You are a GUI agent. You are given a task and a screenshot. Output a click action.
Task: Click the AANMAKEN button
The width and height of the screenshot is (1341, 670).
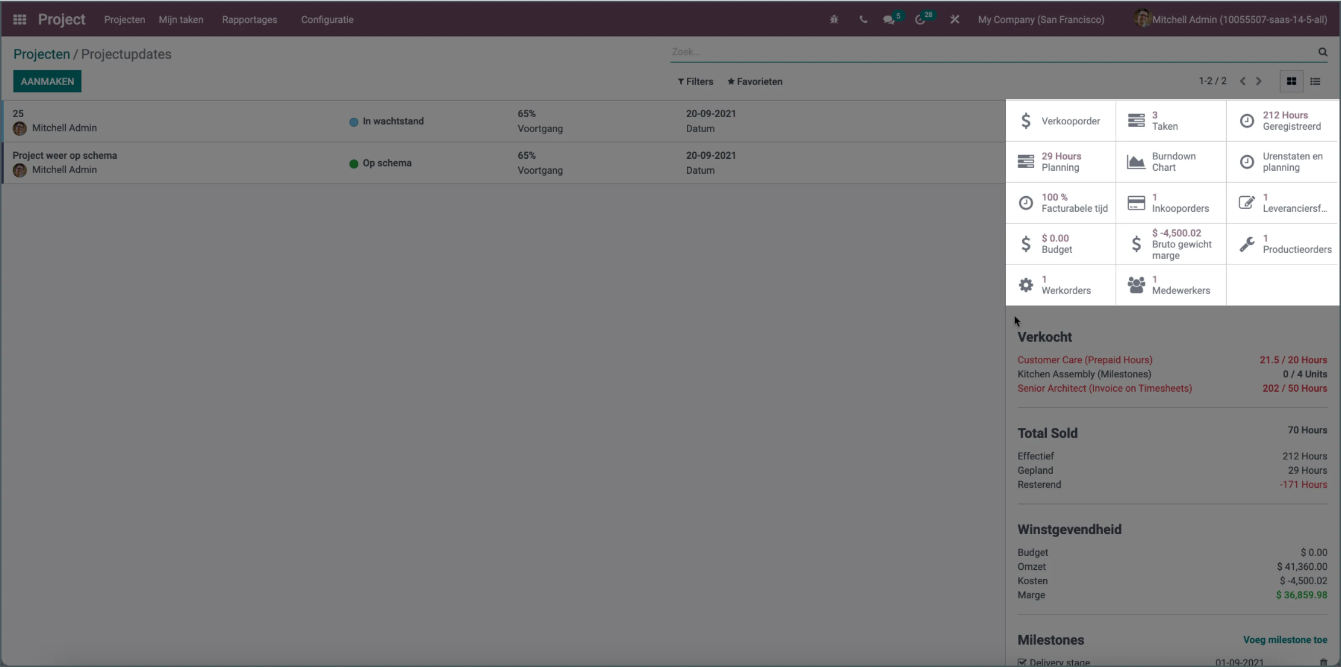[47, 82]
